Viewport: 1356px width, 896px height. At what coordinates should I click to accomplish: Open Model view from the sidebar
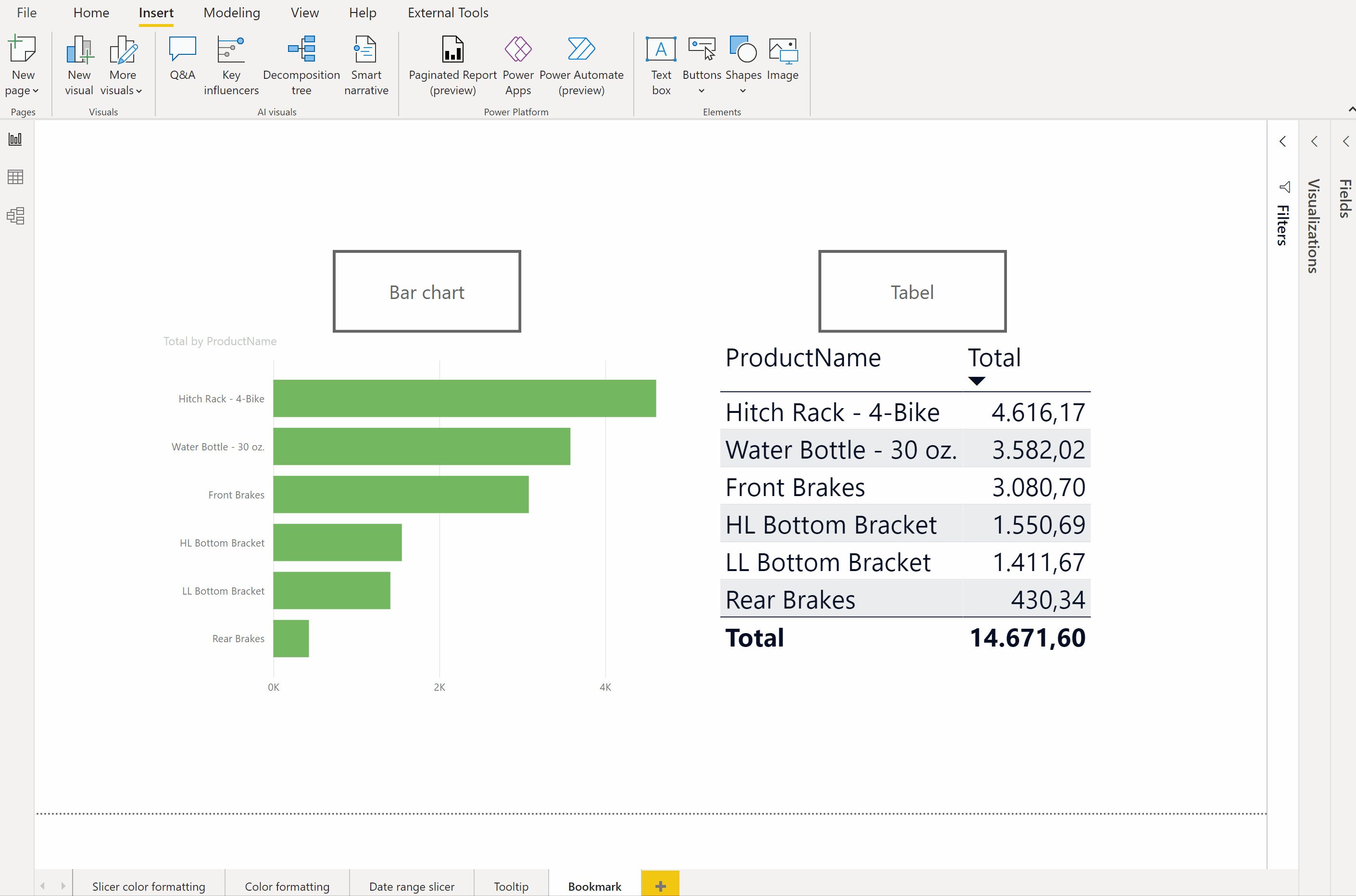[15, 215]
